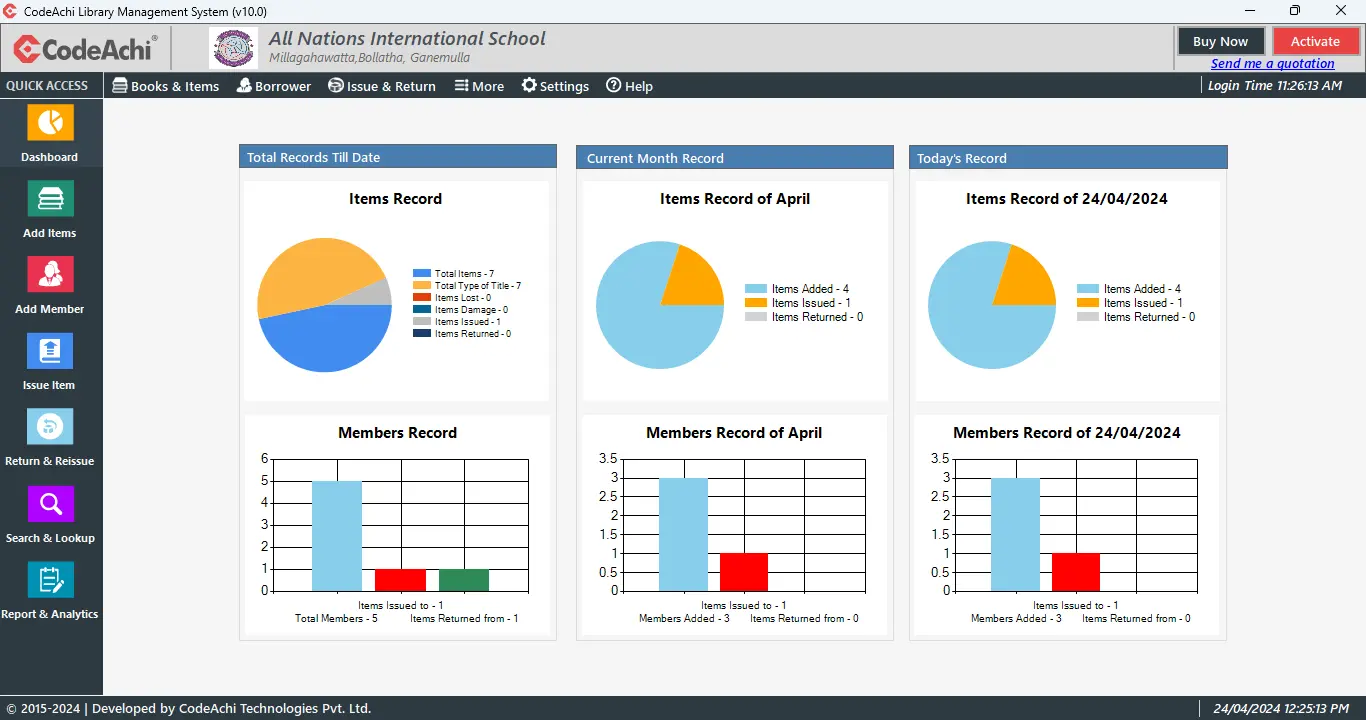Open Report & Analytics icon
Viewport: 1366px width, 720px height.
pyautogui.click(x=50, y=580)
